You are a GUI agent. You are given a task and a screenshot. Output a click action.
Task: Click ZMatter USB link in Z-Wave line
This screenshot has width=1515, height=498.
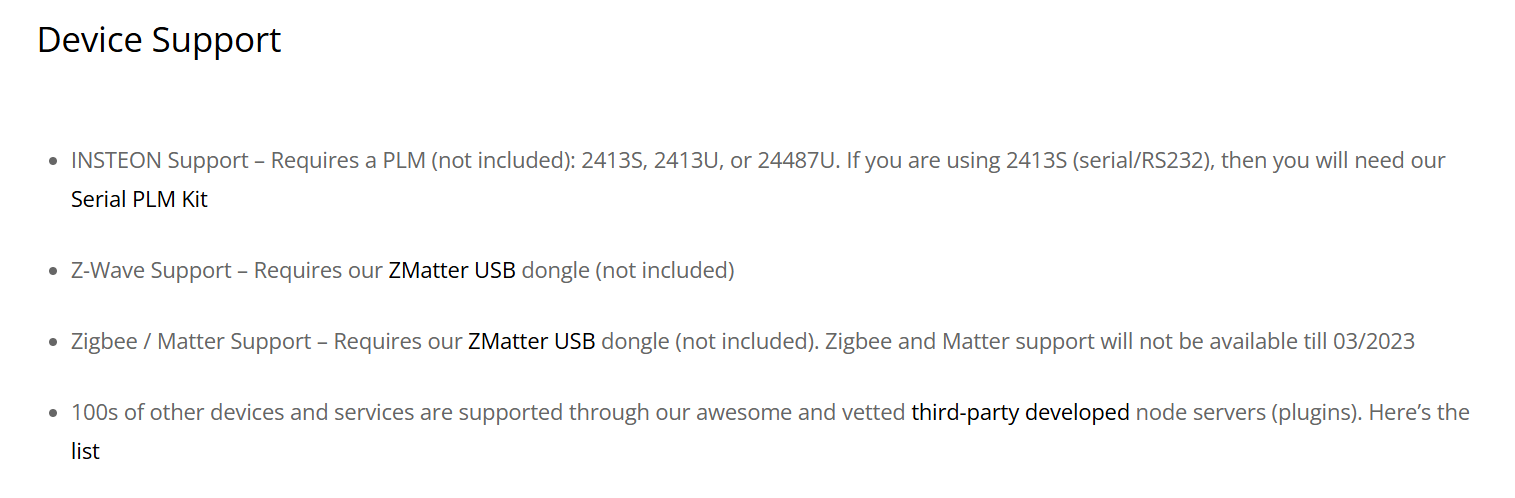coord(451,271)
